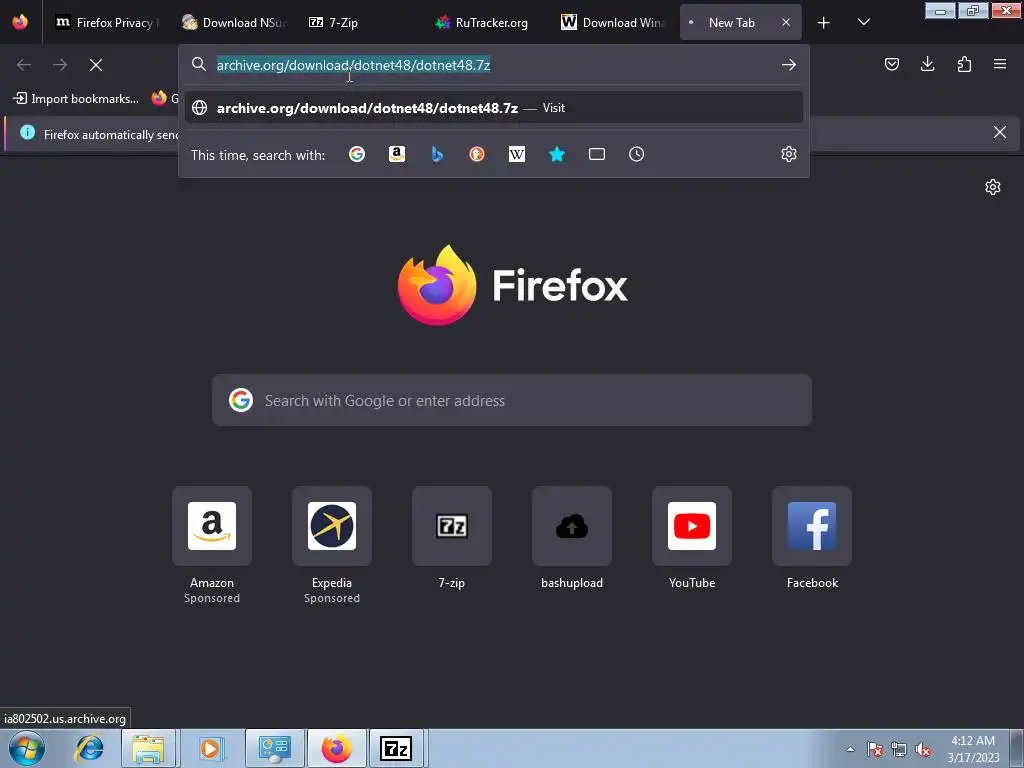Switch to the RuTracker.org tab
Screen dimensions: 1024x768
click(487, 23)
